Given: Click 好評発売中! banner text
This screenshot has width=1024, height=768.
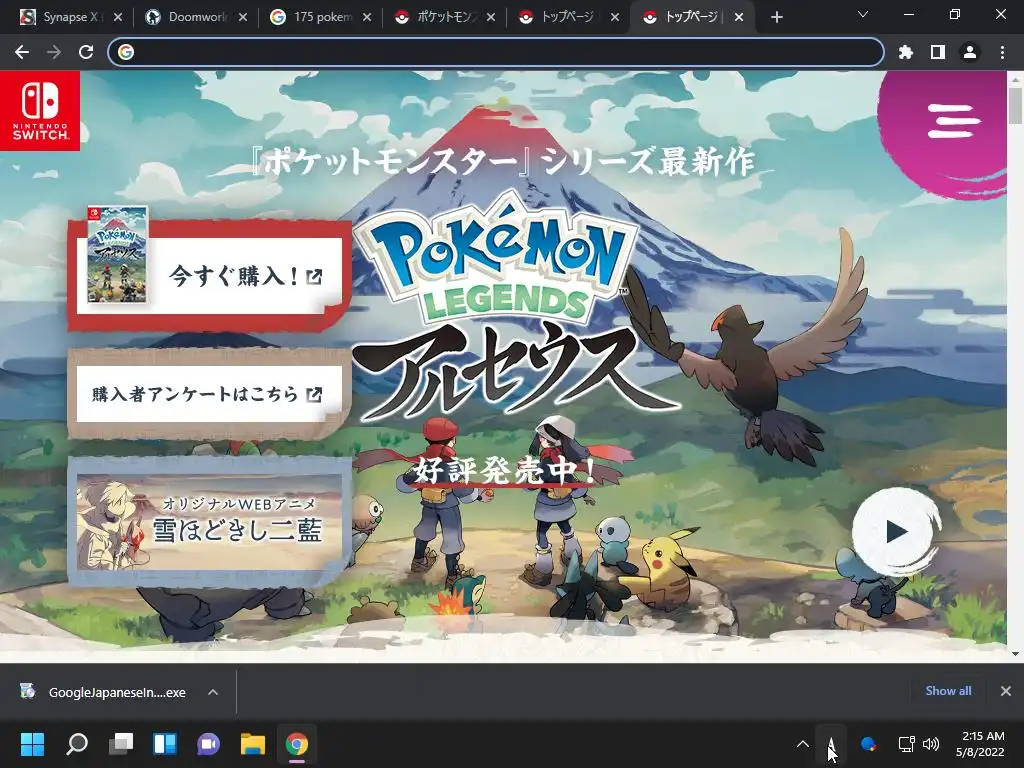Looking at the screenshot, I should click(504, 470).
